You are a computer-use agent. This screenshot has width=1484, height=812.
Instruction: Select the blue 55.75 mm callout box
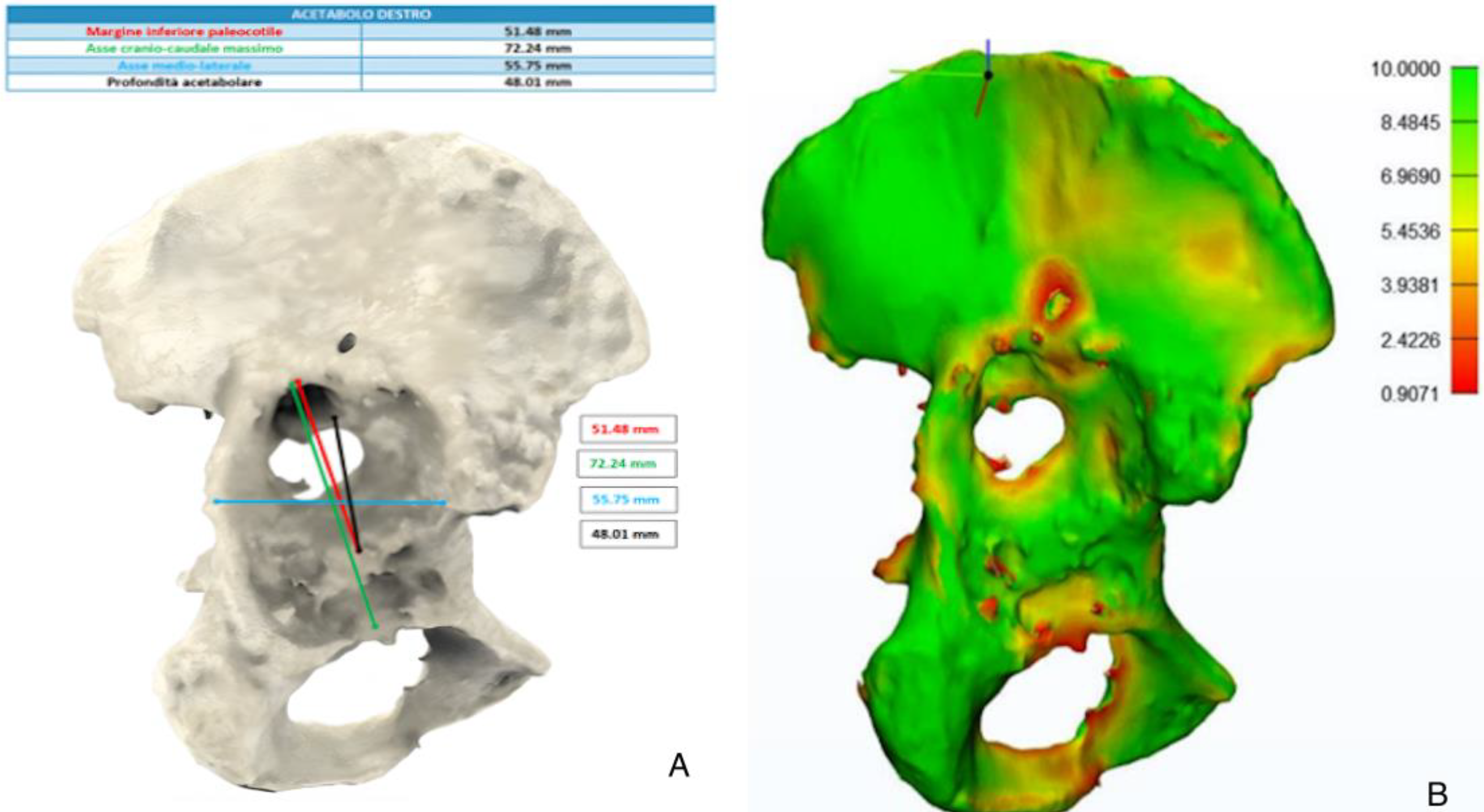click(x=628, y=500)
